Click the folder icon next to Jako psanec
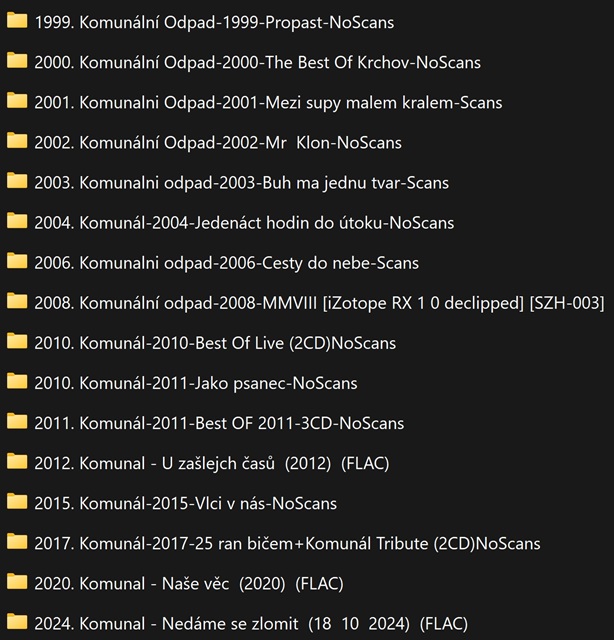Viewport: 614px width, 640px height. (x=17, y=381)
